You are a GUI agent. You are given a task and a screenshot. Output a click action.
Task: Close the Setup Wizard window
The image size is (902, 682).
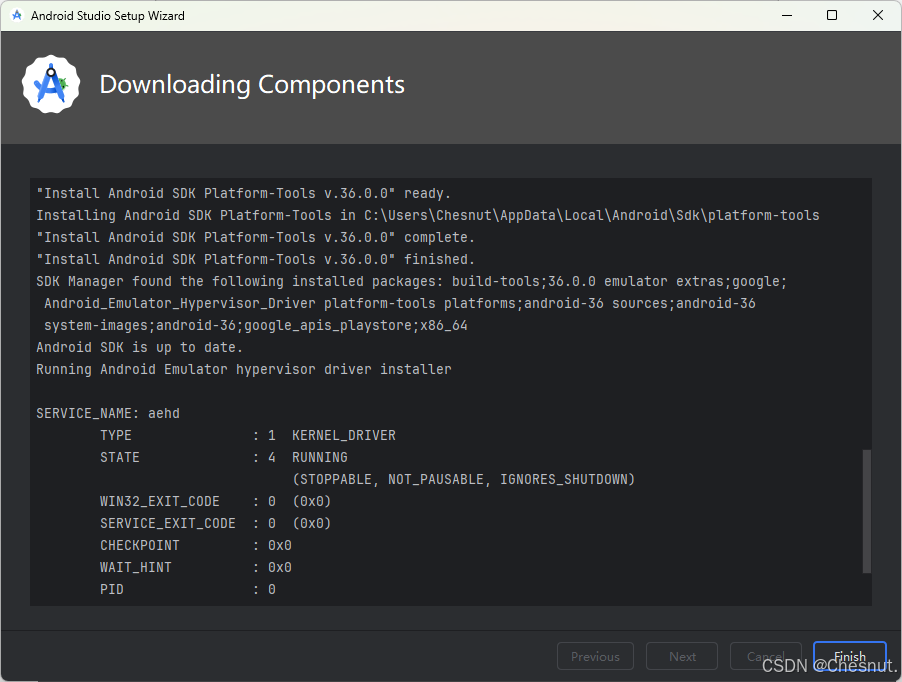tap(877, 16)
